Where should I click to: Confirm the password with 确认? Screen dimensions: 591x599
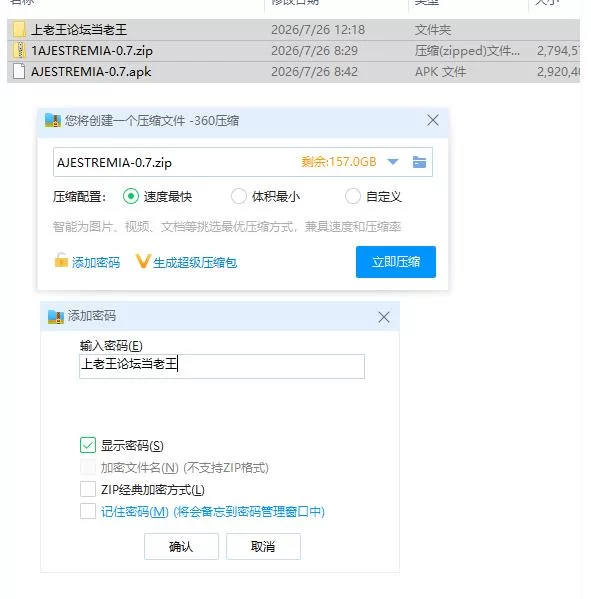(x=181, y=546)
